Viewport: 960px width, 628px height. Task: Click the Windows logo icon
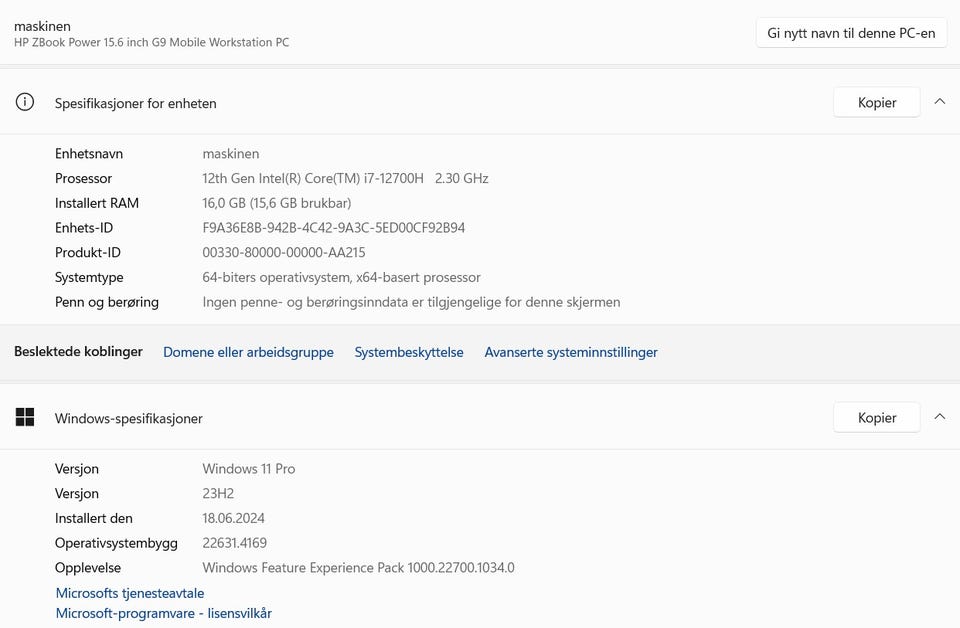(25, 417)
